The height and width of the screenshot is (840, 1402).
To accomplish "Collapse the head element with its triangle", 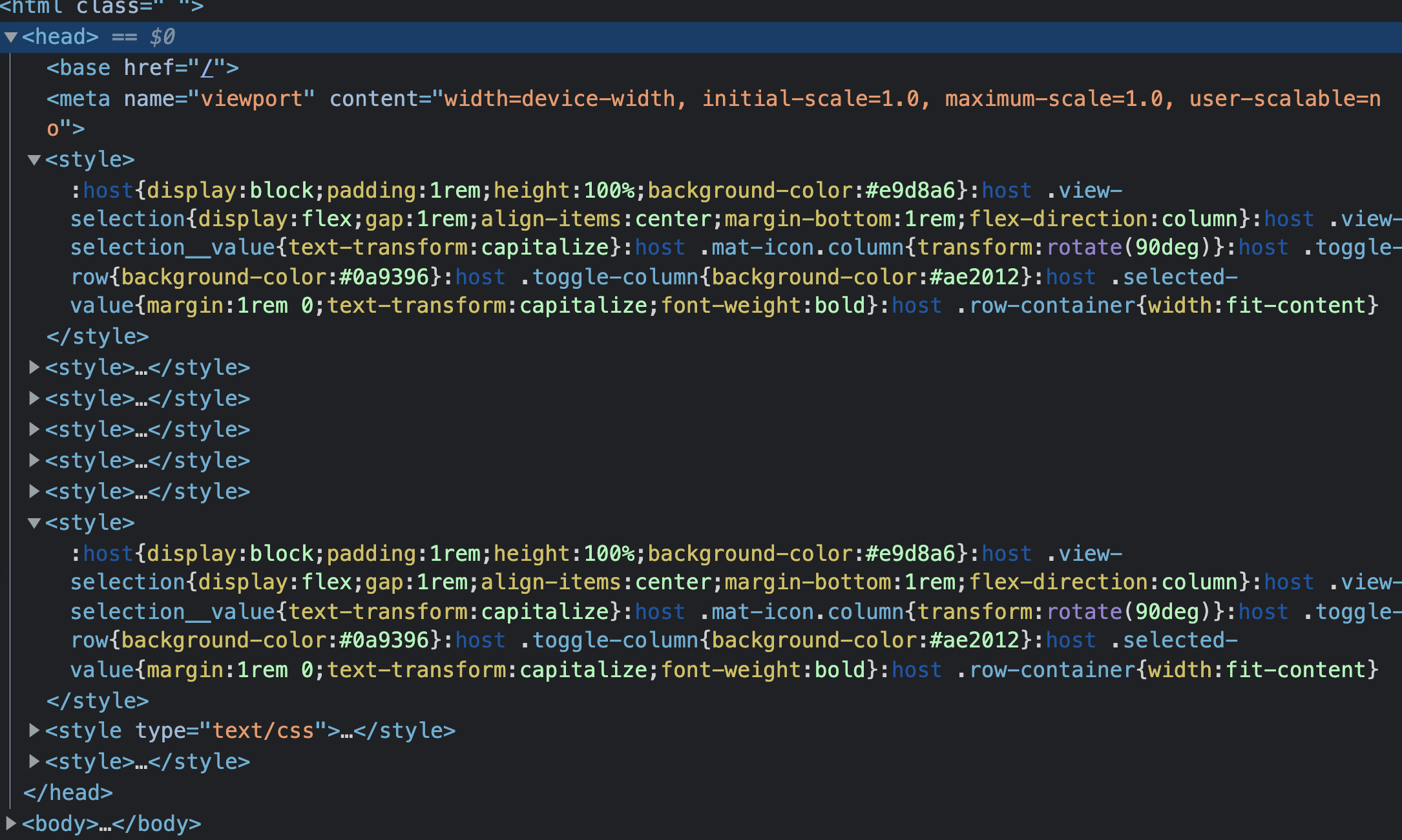I will pos(10,37).
